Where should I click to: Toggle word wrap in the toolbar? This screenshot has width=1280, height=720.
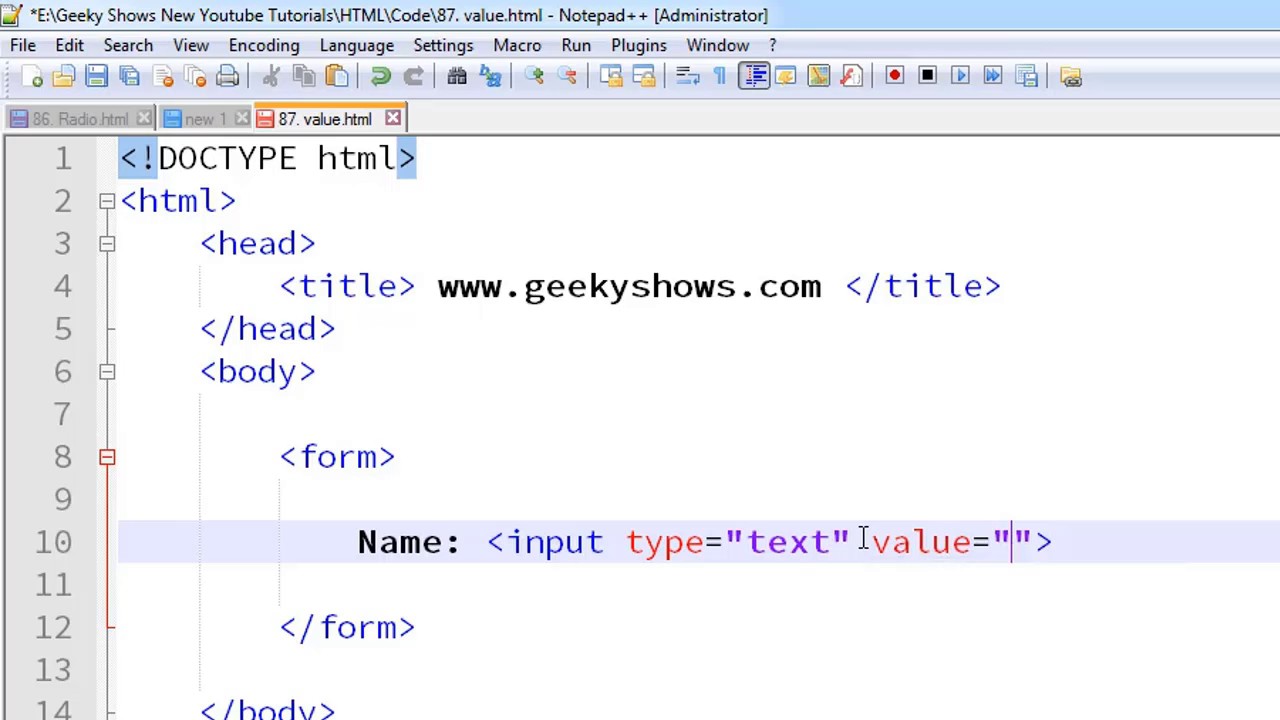(x=687, y=76)
